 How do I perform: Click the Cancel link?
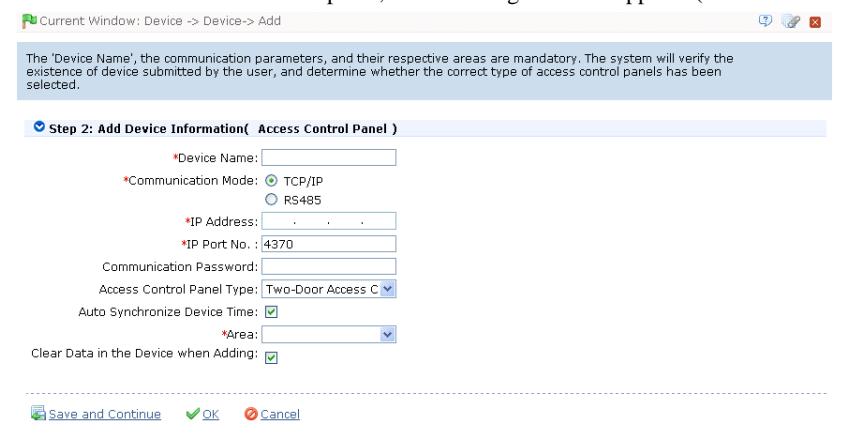280,414
